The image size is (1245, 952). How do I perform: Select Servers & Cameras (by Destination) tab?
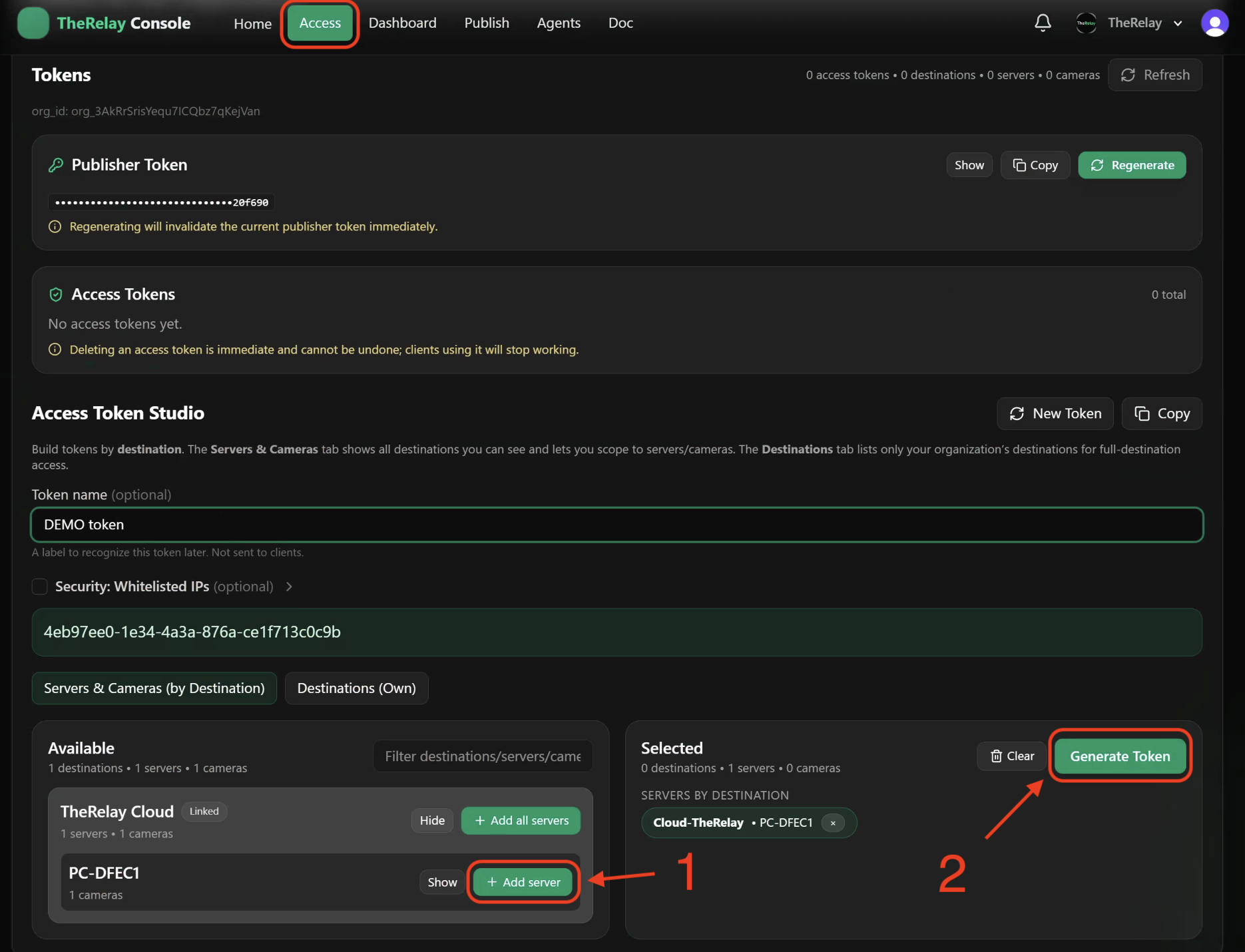point(154,688)
